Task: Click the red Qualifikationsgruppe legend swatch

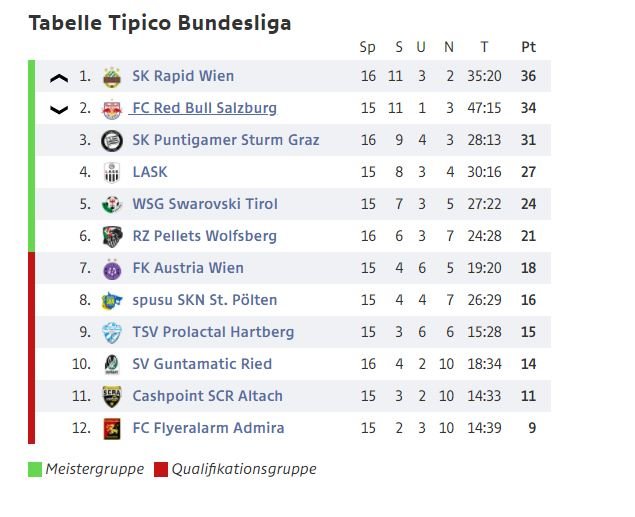Action: (161, 469)
